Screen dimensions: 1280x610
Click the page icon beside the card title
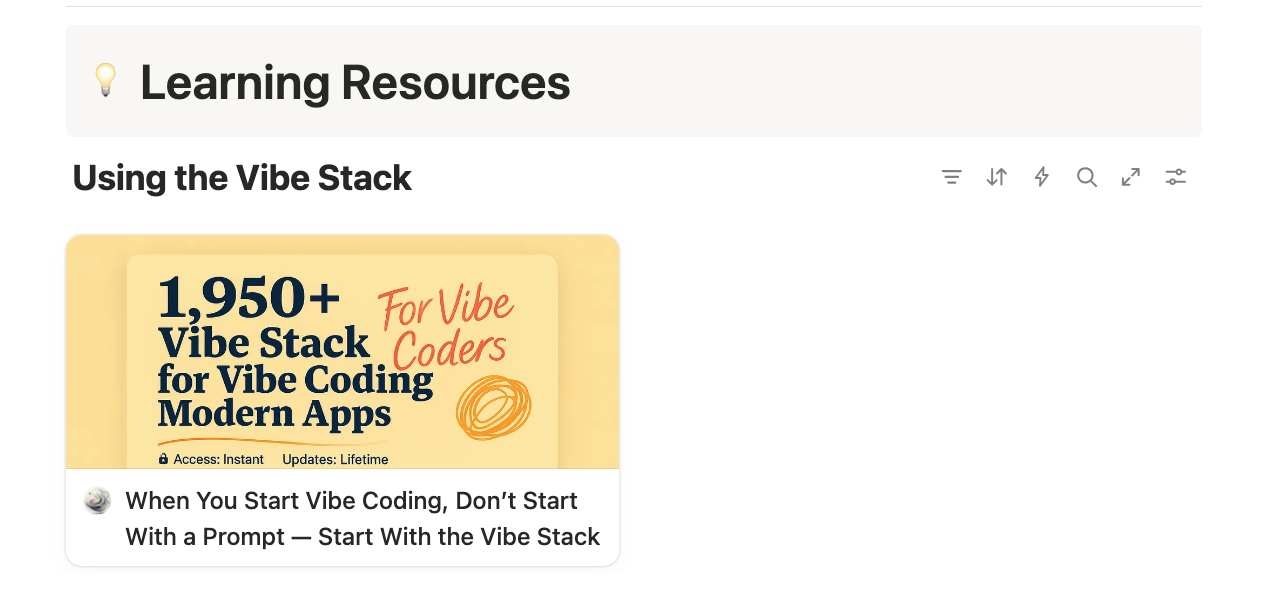(x=97, y=501)
